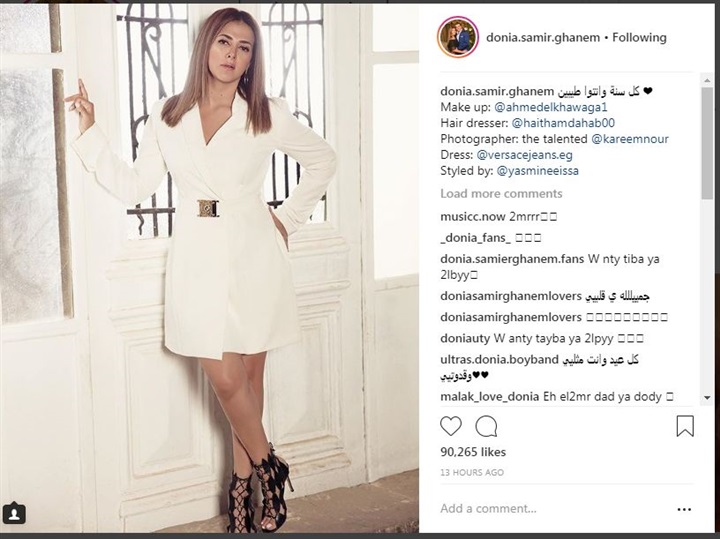Open the @versacejeans.eg dress link
The width and height of the screenshot is (720, 539).
click(x=524, y=155)
